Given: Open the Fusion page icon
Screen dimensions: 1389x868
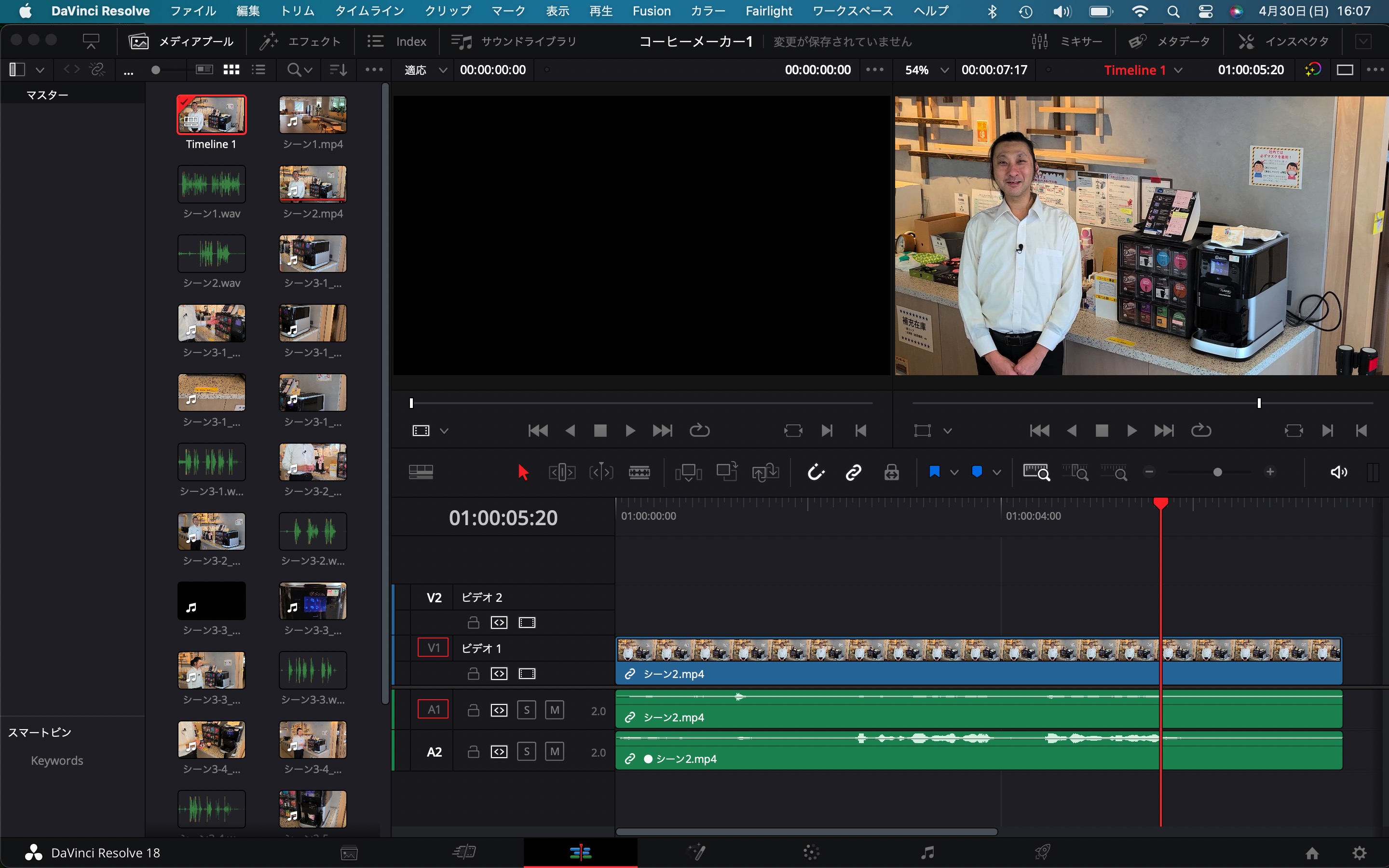Looking at the screenshot, I should click(x=696, y=853).
